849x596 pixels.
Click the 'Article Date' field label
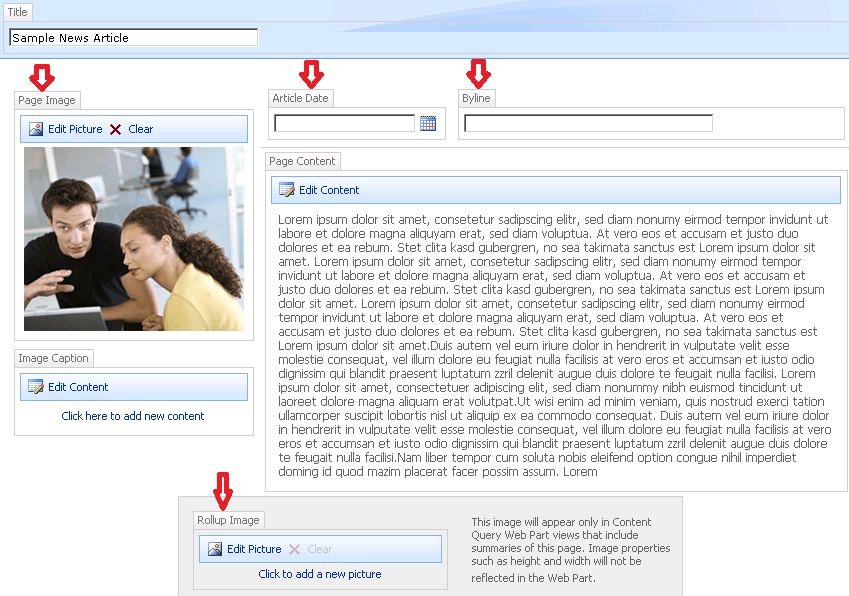coord(300,98)
